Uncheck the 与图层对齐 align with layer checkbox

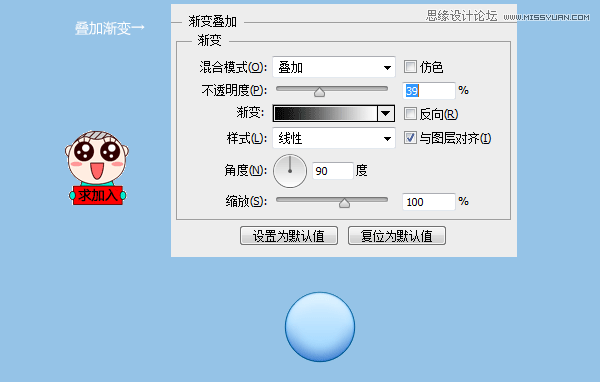click(x=410, y=138)
